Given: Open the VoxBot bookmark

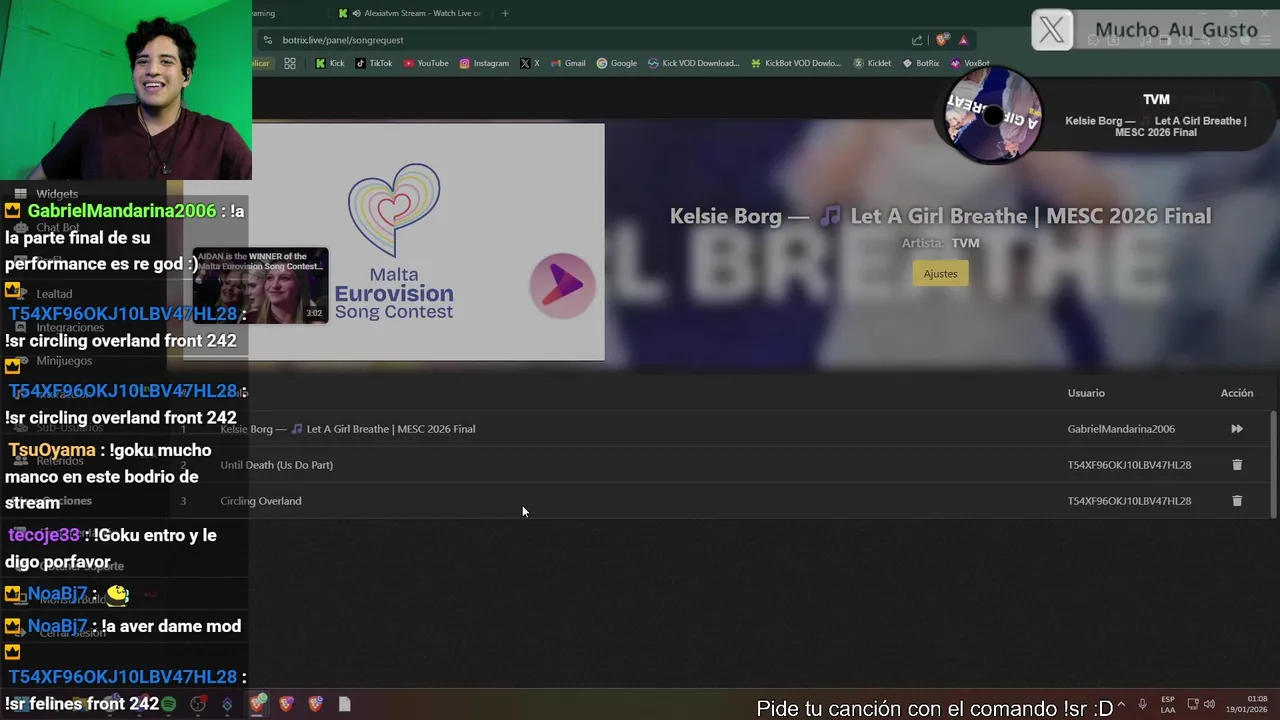Looking at the screenshot, I should point(969,63).
